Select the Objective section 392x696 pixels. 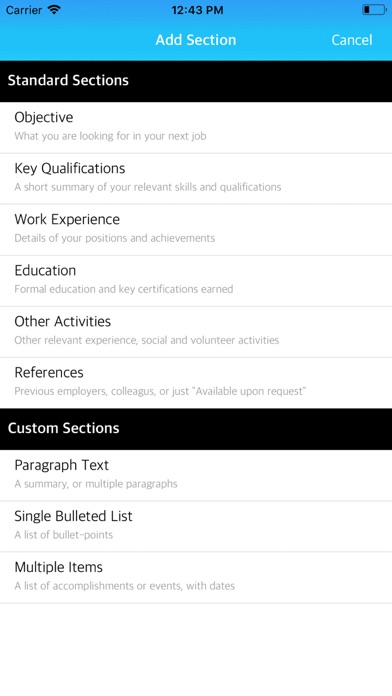196,127
